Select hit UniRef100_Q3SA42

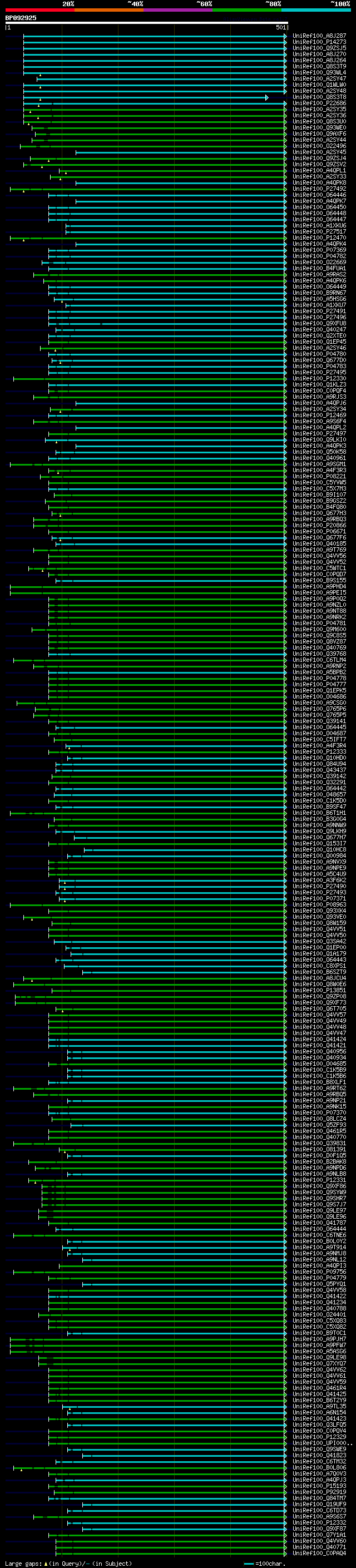[319, 942]
